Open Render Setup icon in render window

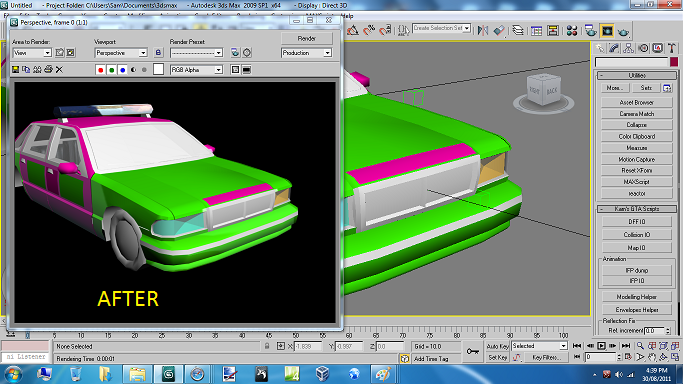pyautogui.click(x=235, y=53)
